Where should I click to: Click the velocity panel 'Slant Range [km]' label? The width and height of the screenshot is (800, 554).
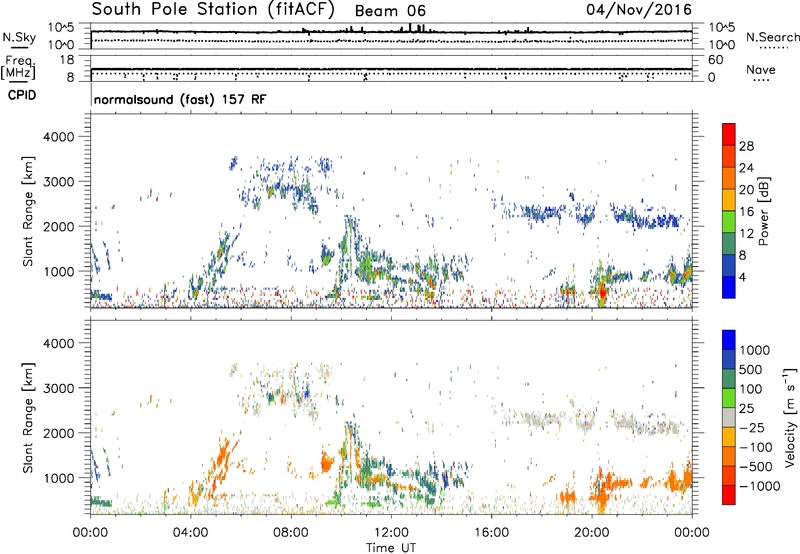[x=28, y=418]
